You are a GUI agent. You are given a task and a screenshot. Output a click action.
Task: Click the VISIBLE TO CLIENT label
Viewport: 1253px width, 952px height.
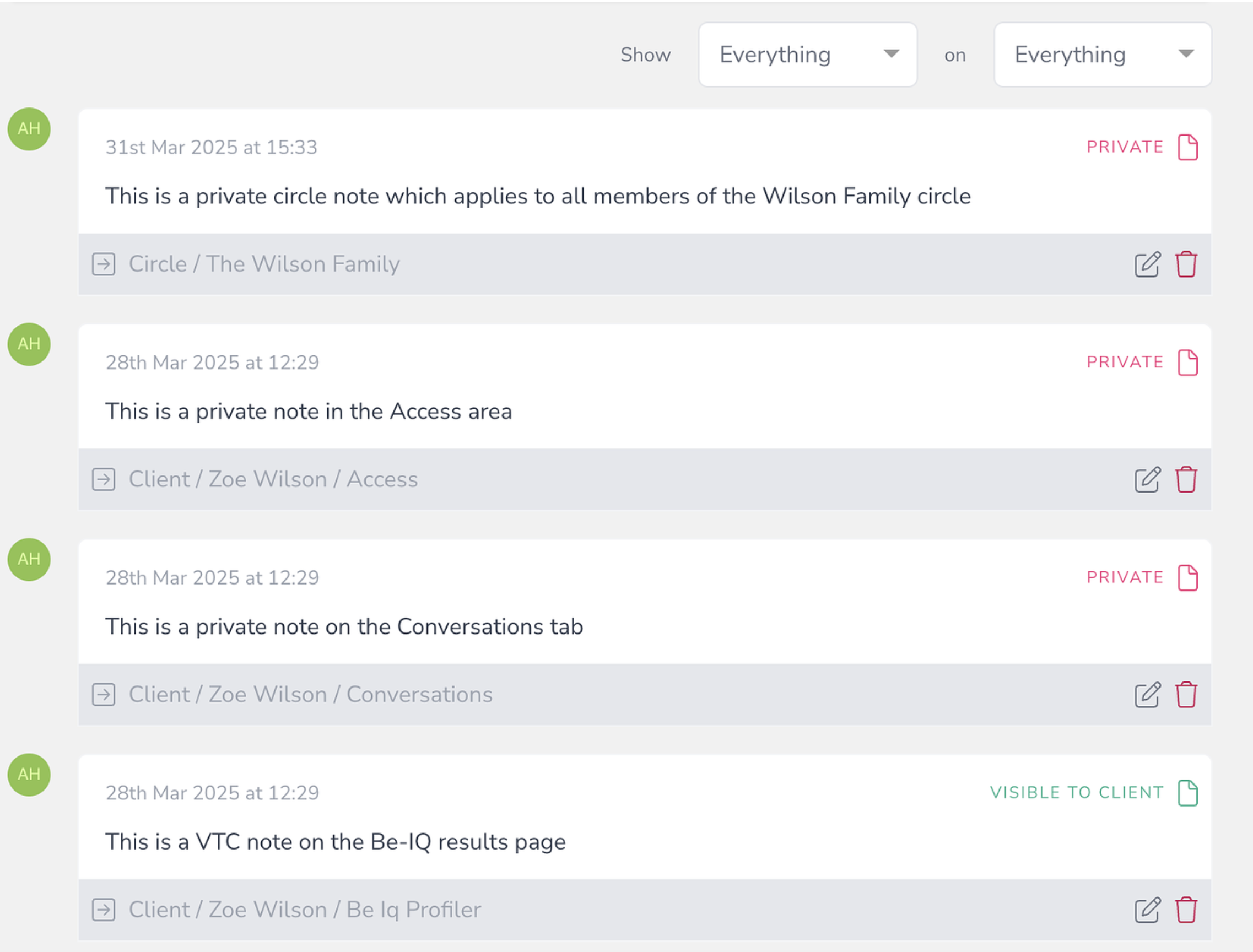(1077, 793)
